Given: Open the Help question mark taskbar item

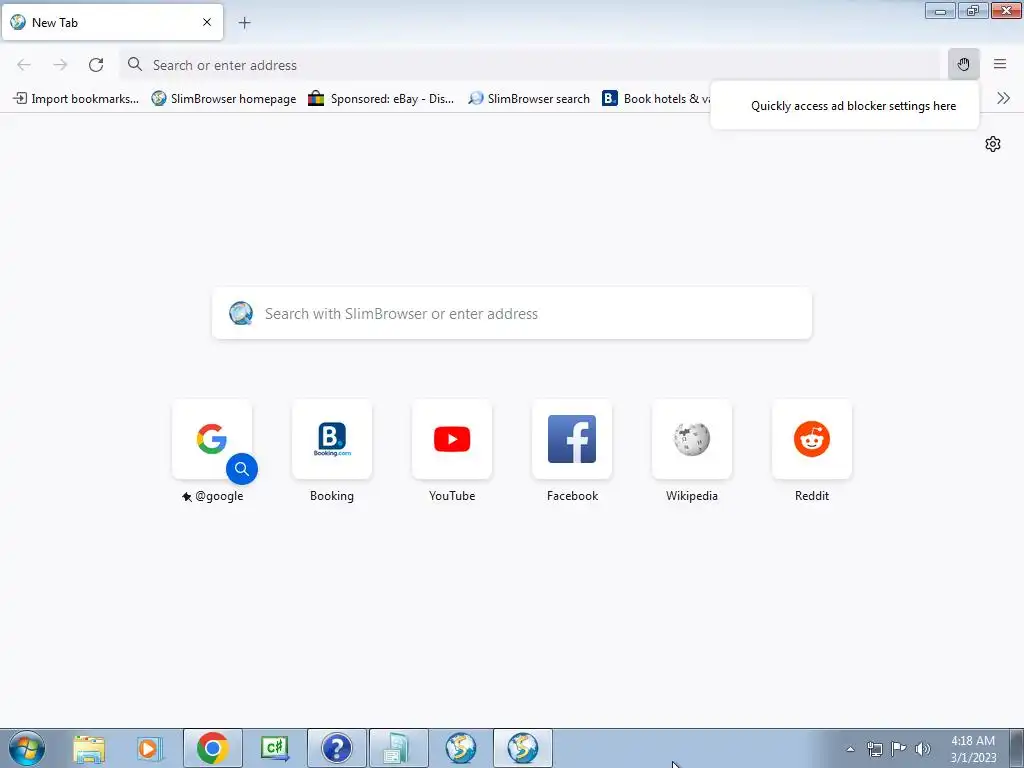Looking at the screenshot, I should pos(337,748).
